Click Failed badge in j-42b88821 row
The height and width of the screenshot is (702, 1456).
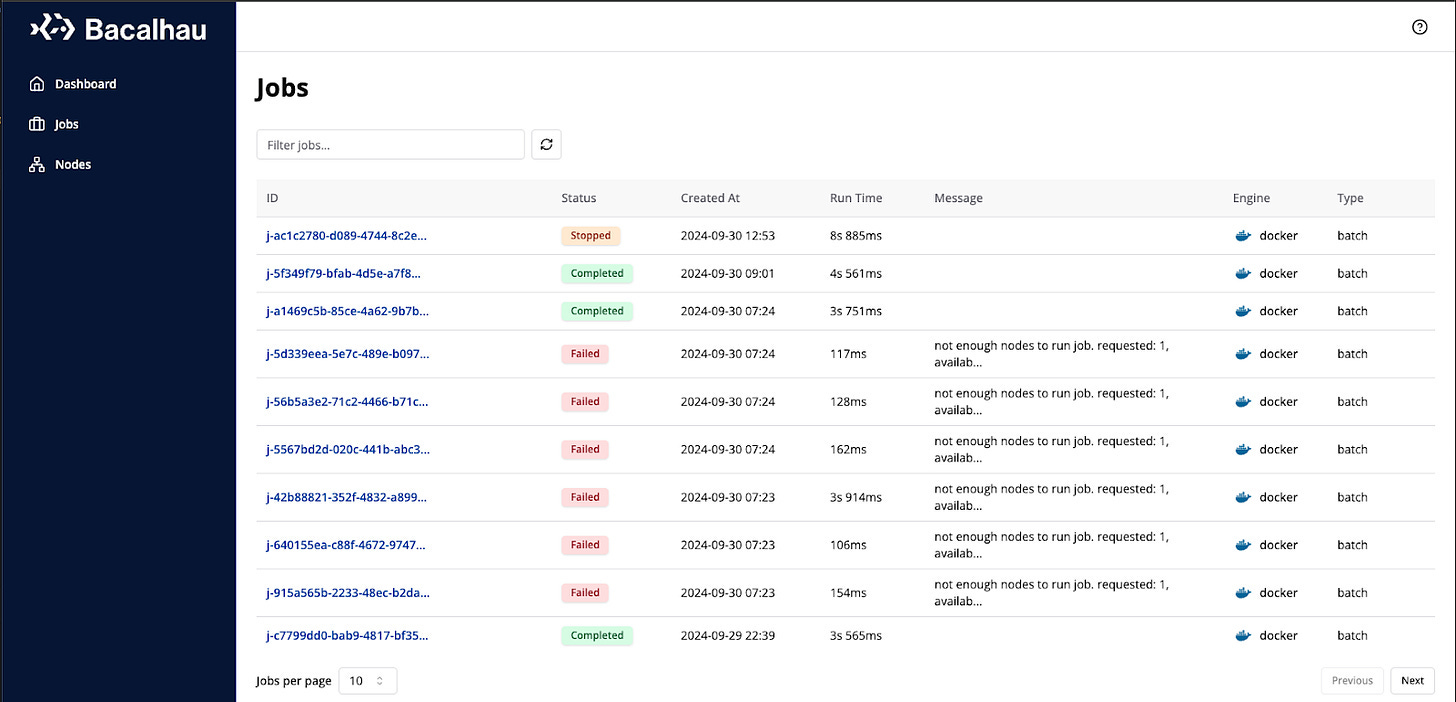(x=585, y=497)
